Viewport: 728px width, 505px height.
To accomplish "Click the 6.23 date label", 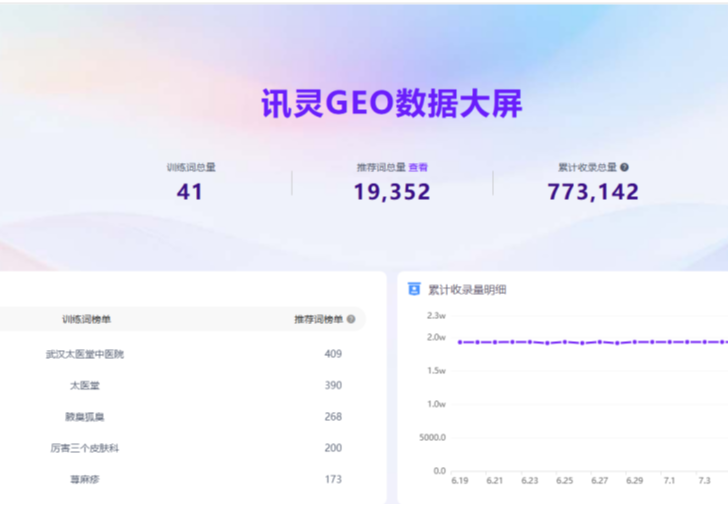I will 530,480.
